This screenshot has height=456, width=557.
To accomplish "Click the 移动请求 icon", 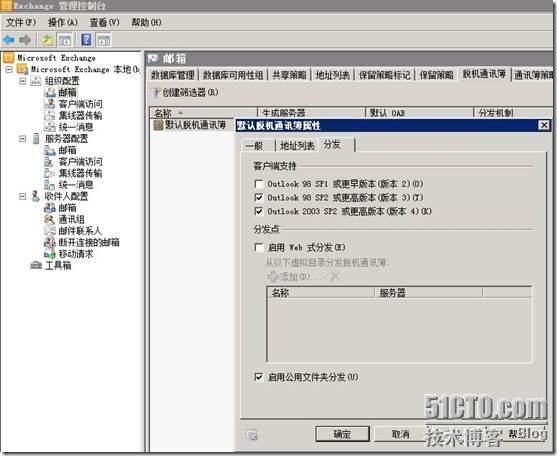I will tap(50, 254).
